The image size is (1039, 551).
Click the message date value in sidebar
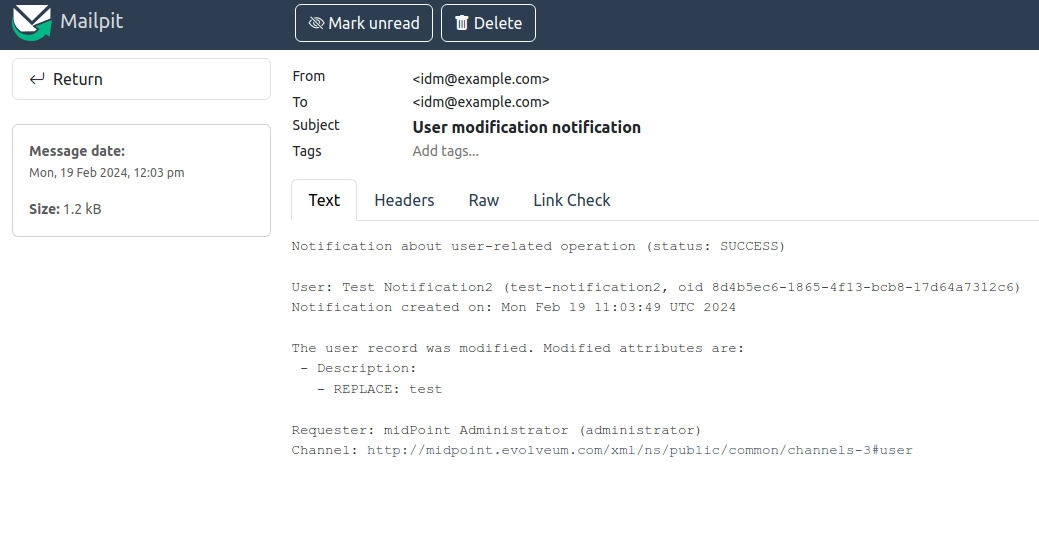[x=107, y=172]
